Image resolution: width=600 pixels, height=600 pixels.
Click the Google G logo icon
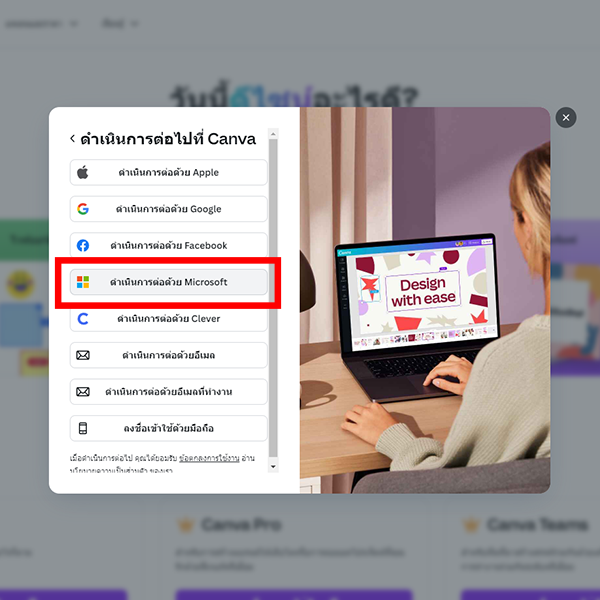pyautogui.click(x=83, y=209)
